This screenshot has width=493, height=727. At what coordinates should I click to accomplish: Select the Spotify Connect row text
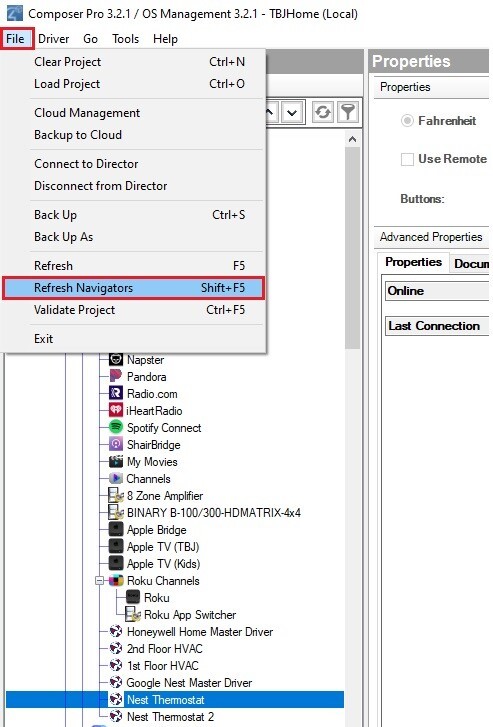164,427
